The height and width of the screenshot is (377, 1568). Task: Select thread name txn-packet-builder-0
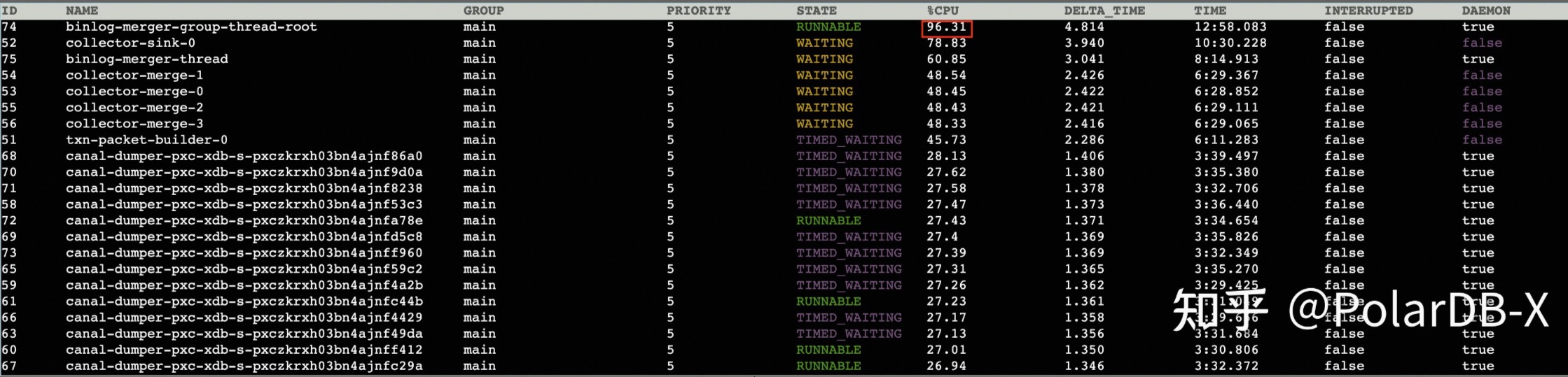pyautogui.click(x=146, y=139)
